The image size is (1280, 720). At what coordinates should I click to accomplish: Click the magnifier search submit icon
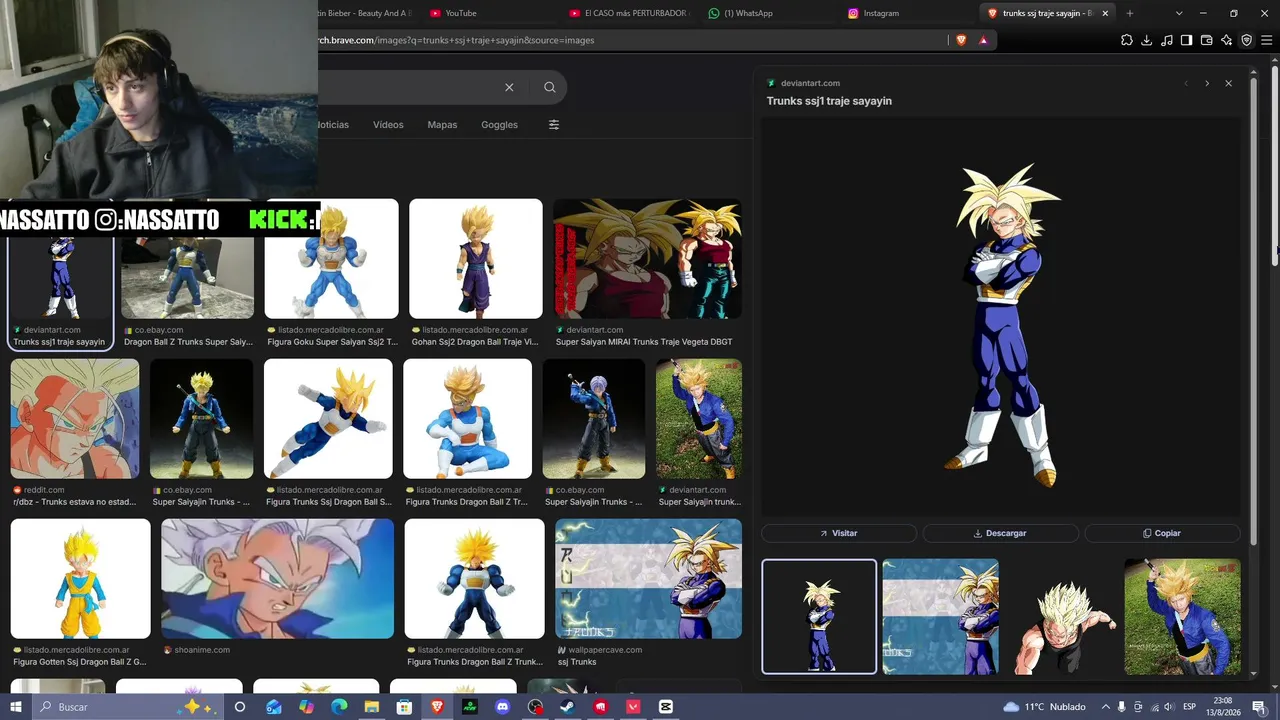pos(549,87)
